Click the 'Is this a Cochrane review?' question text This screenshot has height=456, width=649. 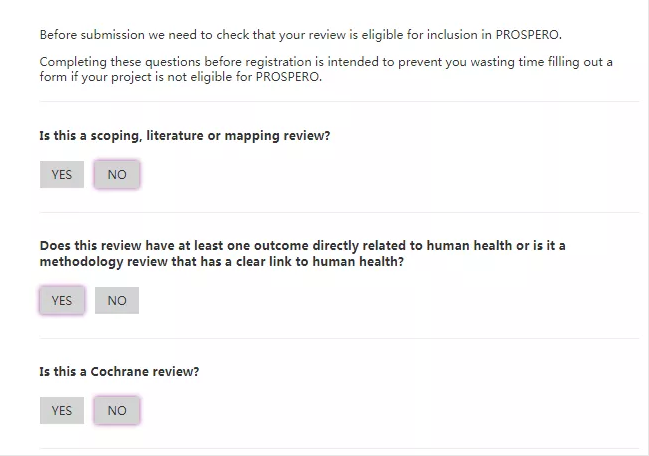pos(119,371)
